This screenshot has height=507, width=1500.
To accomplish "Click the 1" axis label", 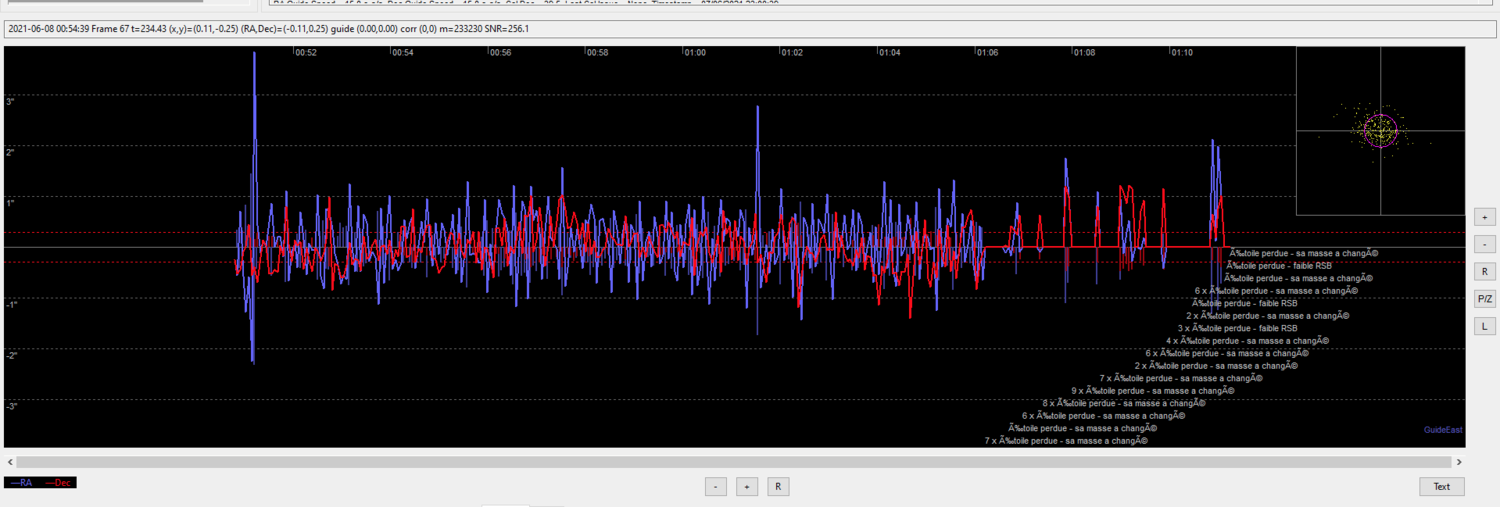I will (10, 203).
